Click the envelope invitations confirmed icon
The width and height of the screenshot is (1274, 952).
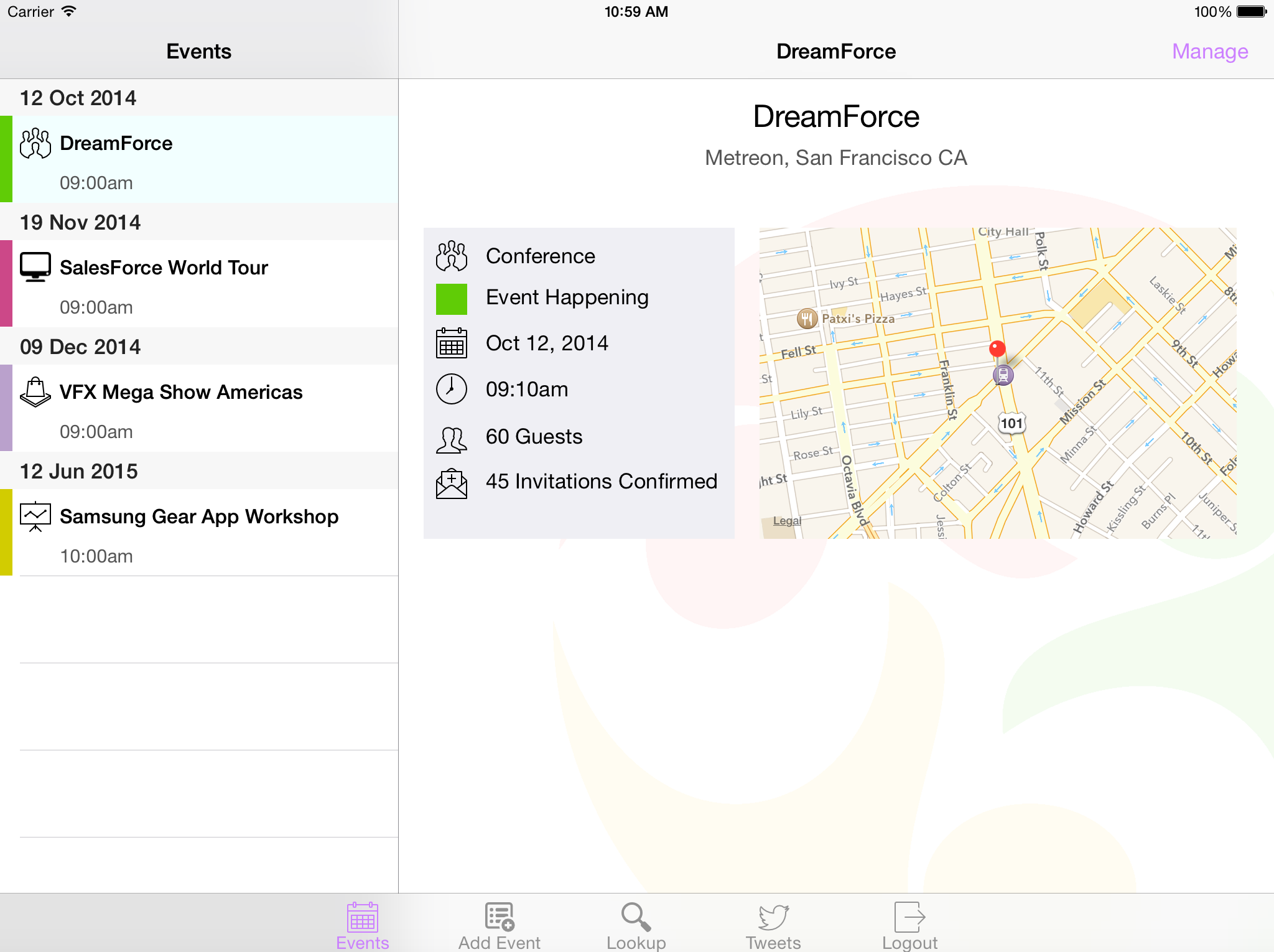[x=451, y=483]
